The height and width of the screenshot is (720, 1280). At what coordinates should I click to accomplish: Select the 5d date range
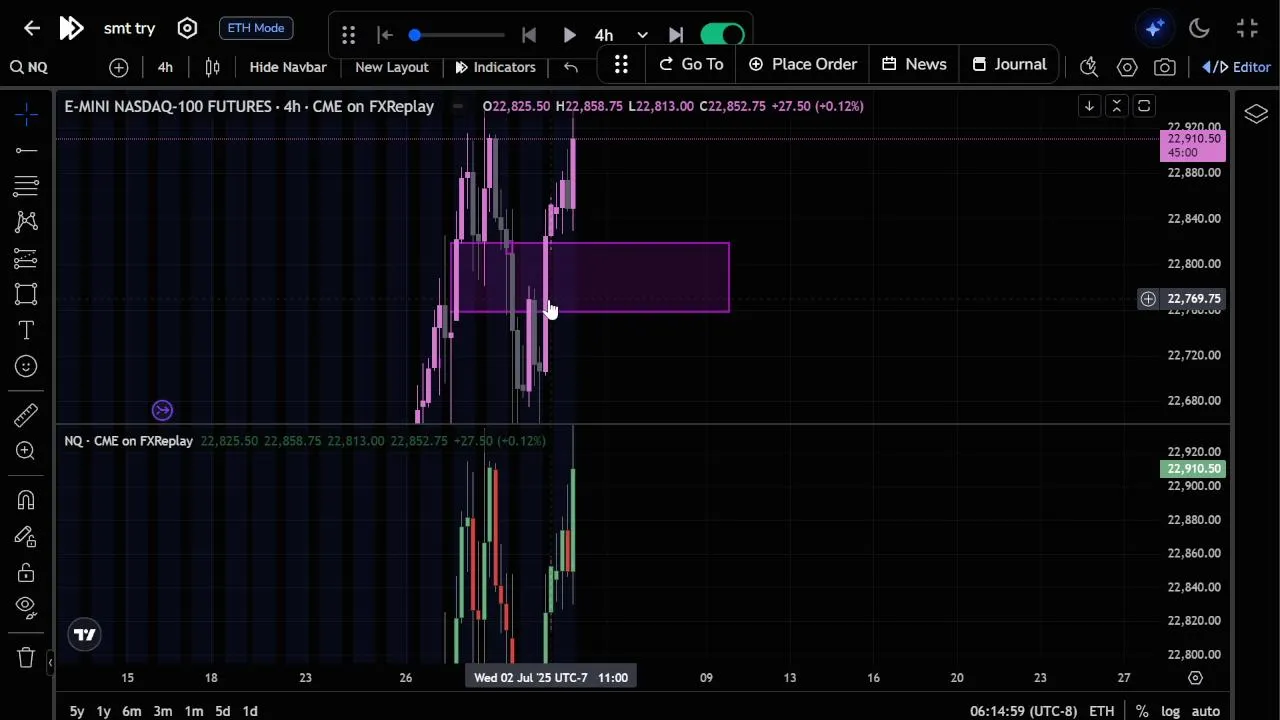coord(223,711)
